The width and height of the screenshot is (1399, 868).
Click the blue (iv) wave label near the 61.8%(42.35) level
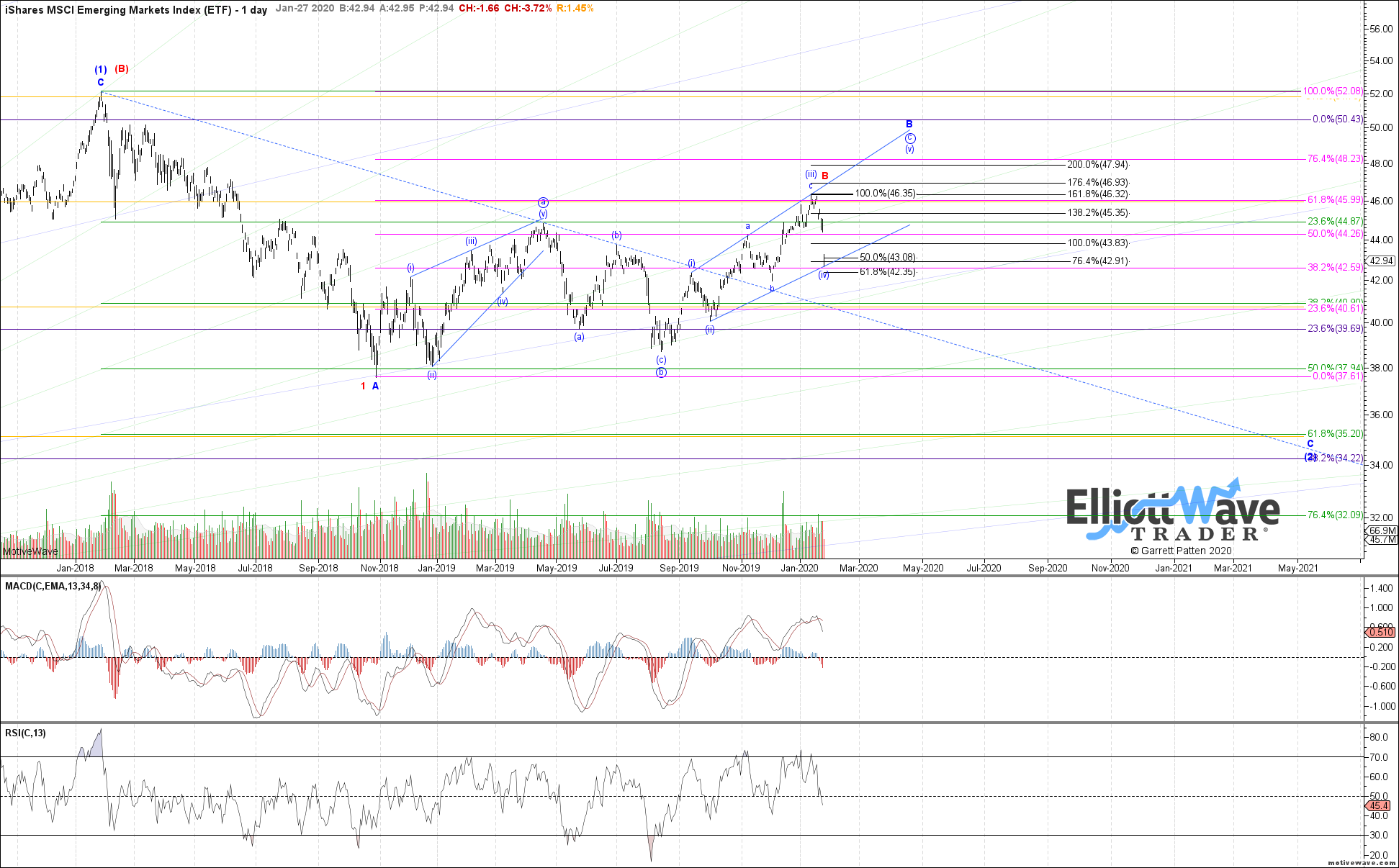tap(824, 275)
